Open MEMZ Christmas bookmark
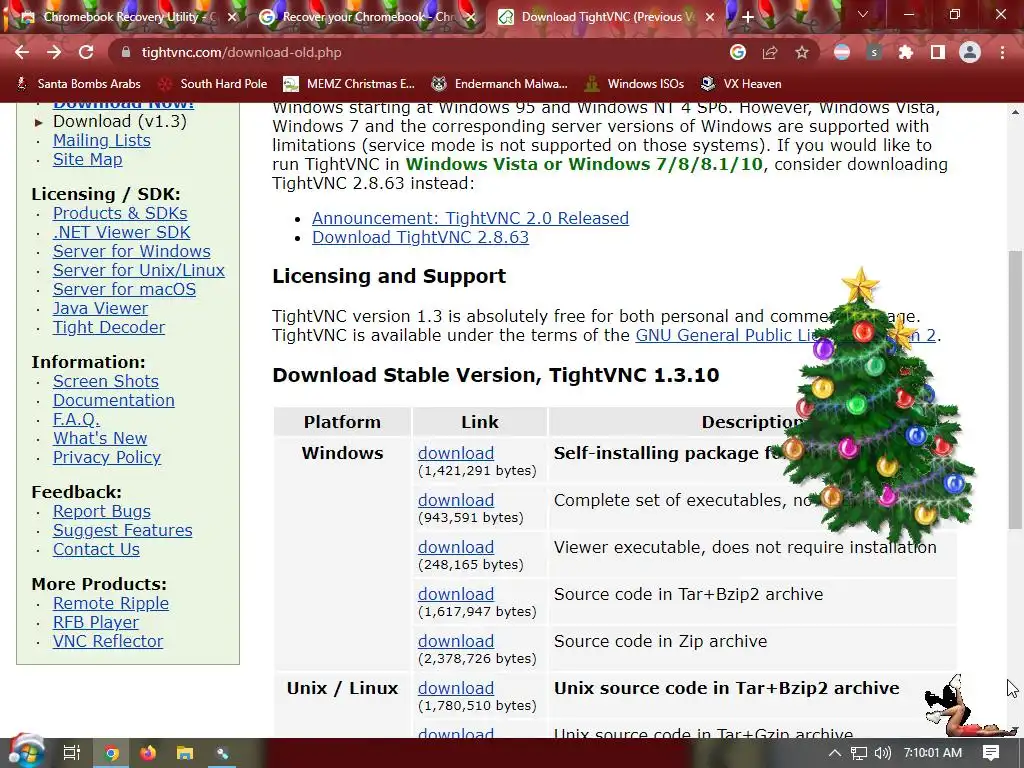1024x768 pixels. coord(349,84)
